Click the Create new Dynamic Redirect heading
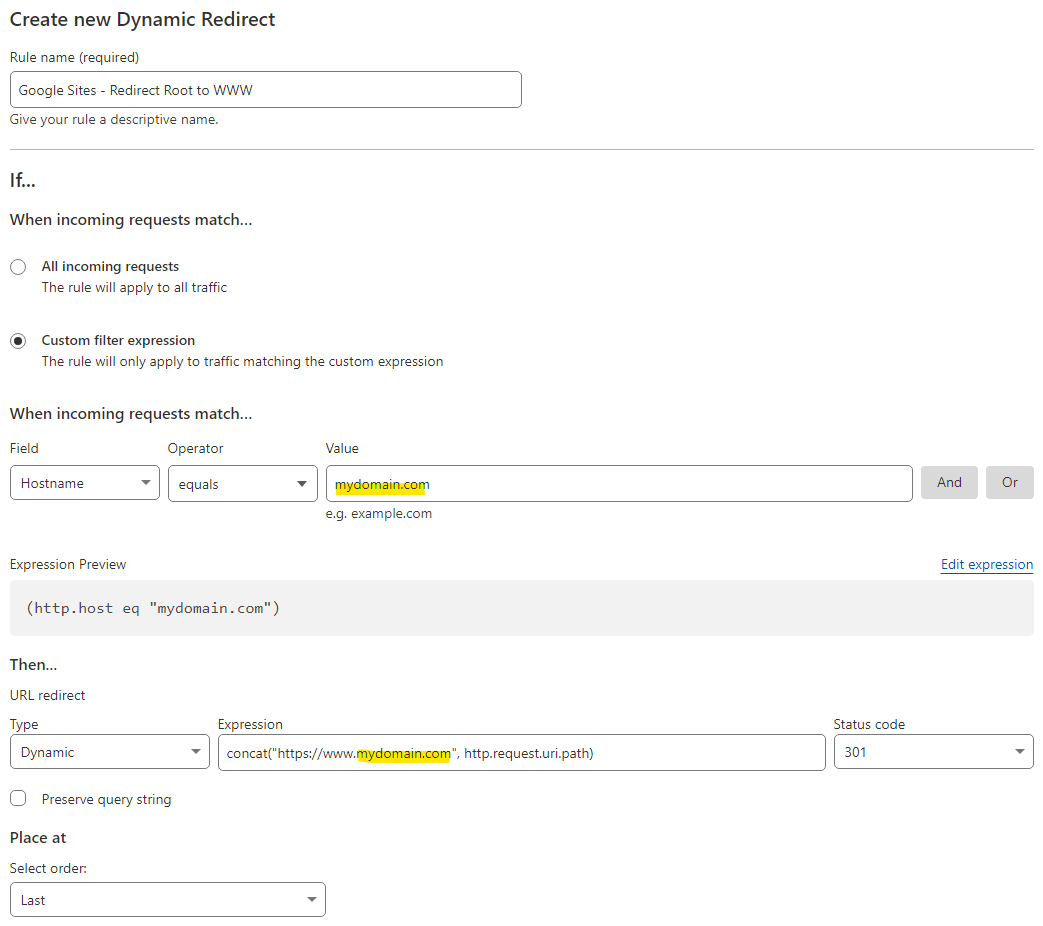1043x926 pixels. point(142,19)
